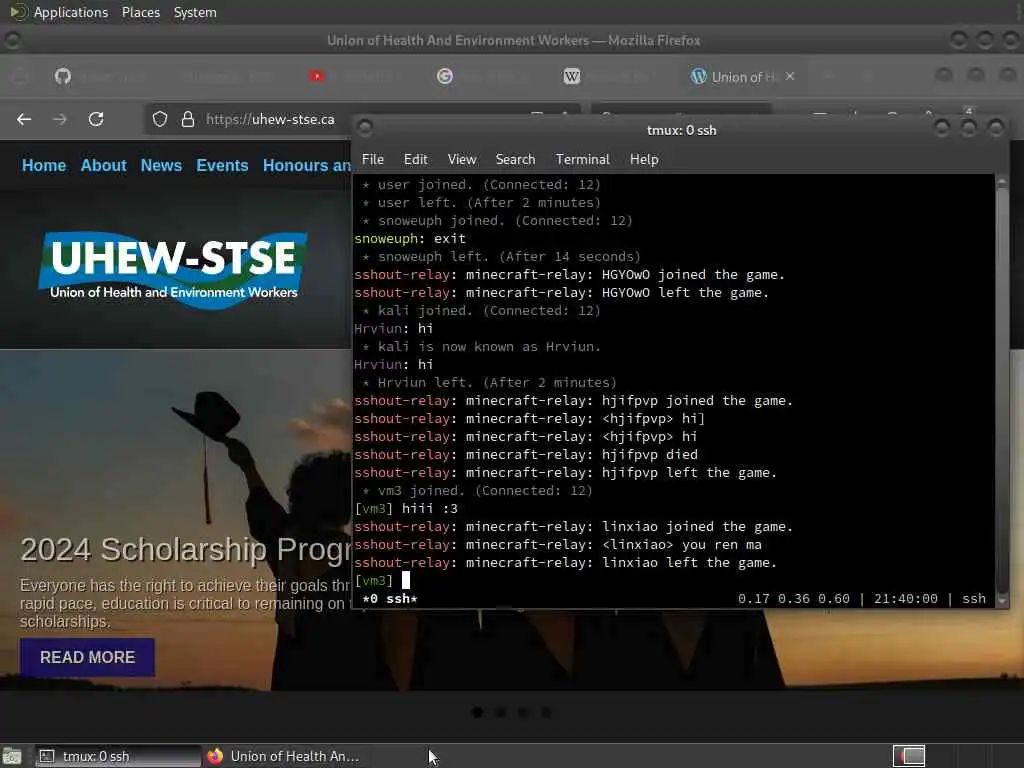This screenshot has height=768, width=1024.
Task: Open the Events page link
Action: click(222, 165)
